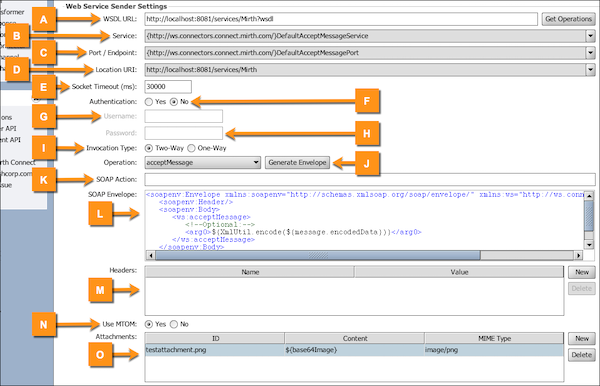Click the WSDL URL text field

pyautogui.click(x=341, y=19)
